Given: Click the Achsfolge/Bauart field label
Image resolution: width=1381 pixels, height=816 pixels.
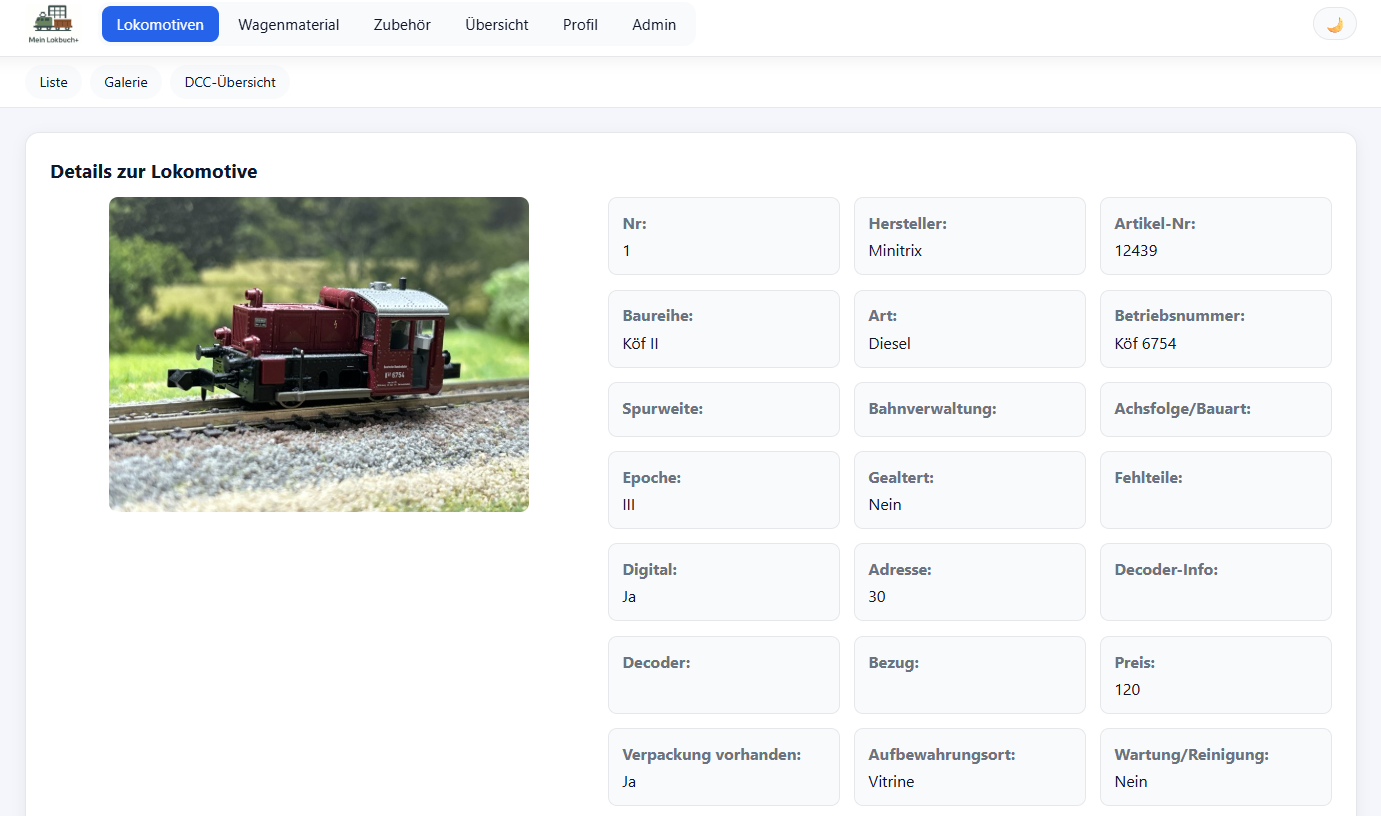Looking at the screenshot, I should tap(1182, 408).
